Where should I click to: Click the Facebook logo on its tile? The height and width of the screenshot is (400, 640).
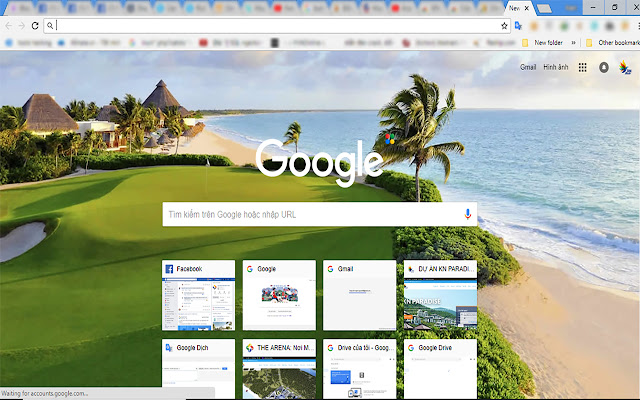pos(169,269)
